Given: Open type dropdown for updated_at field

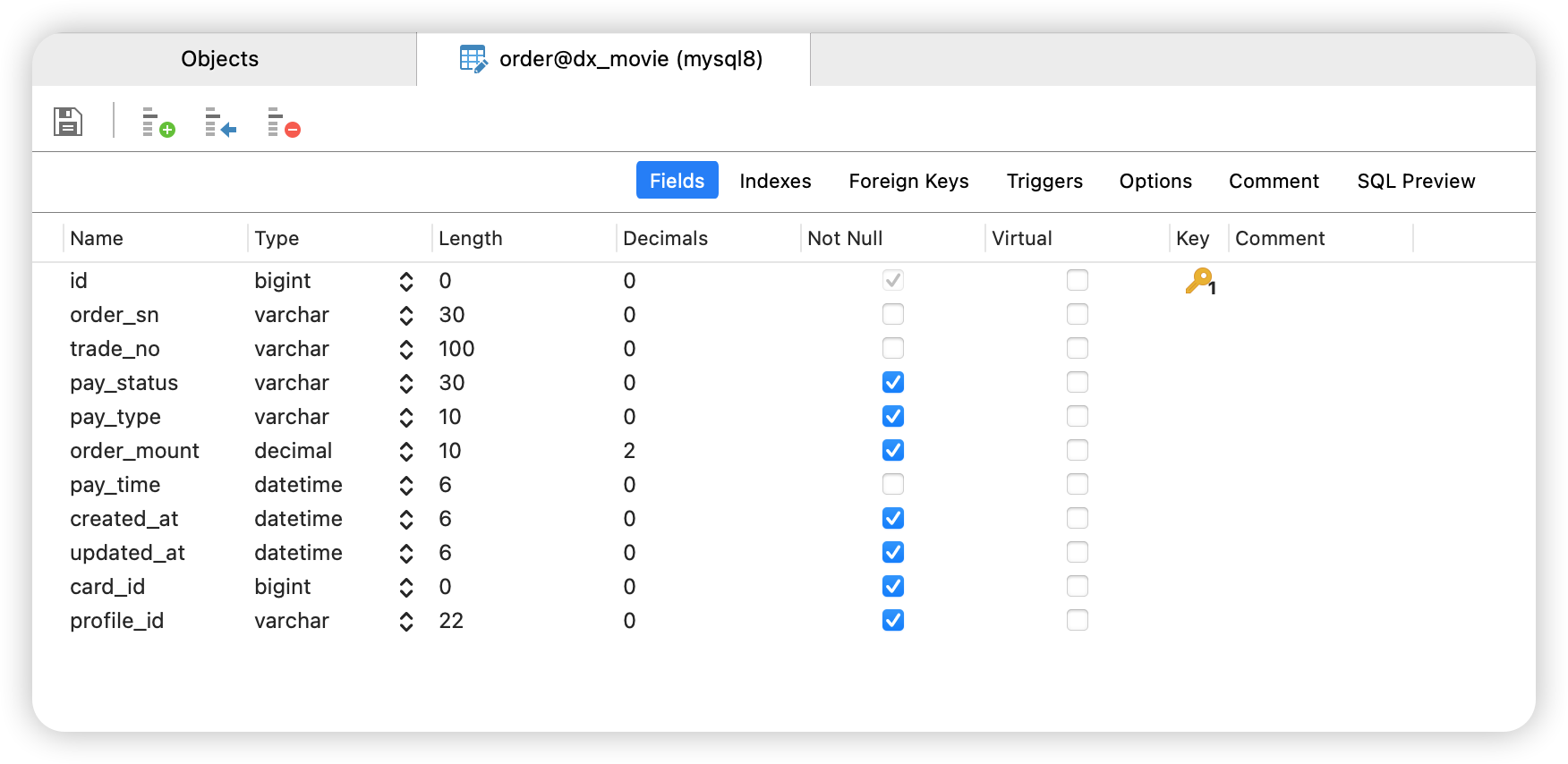Looking at the screenshot, I should [x=406, y=554].
